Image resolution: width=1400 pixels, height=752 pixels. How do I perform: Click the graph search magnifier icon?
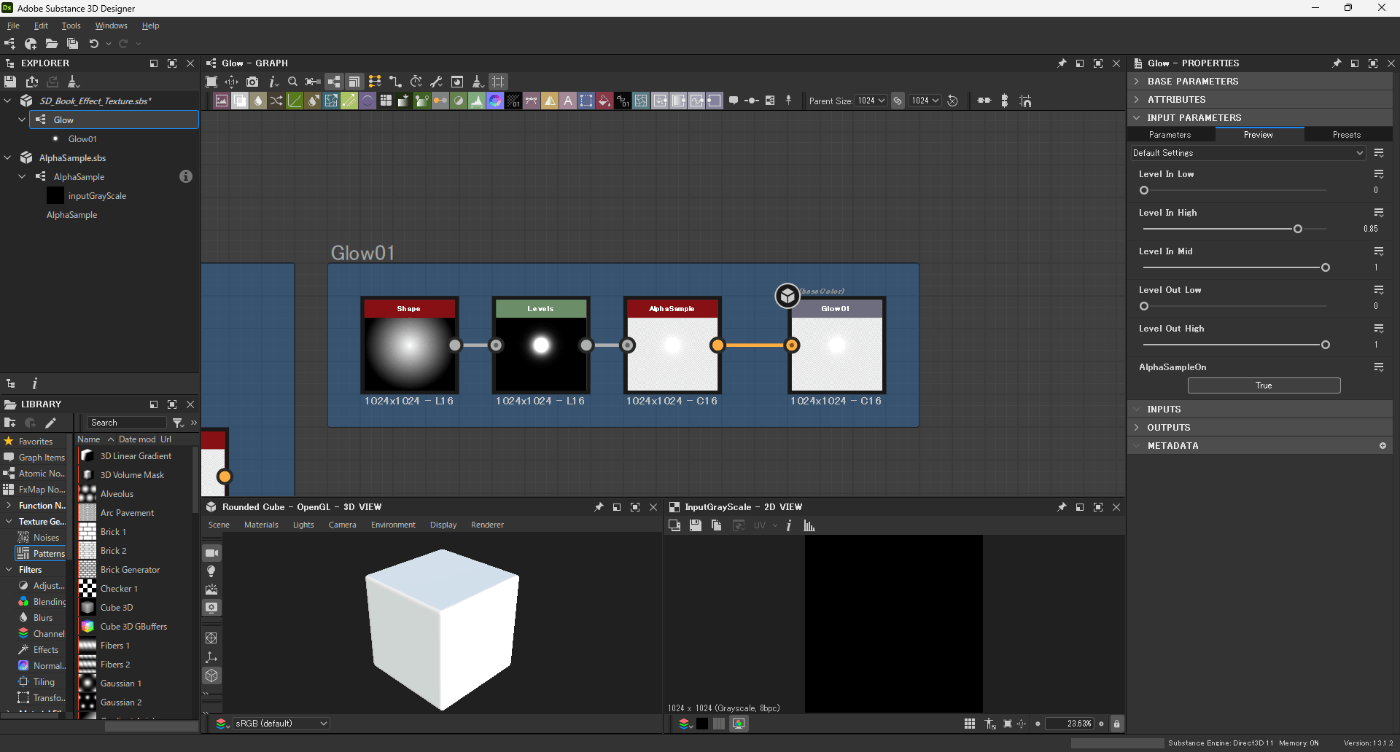coord(293,82)
